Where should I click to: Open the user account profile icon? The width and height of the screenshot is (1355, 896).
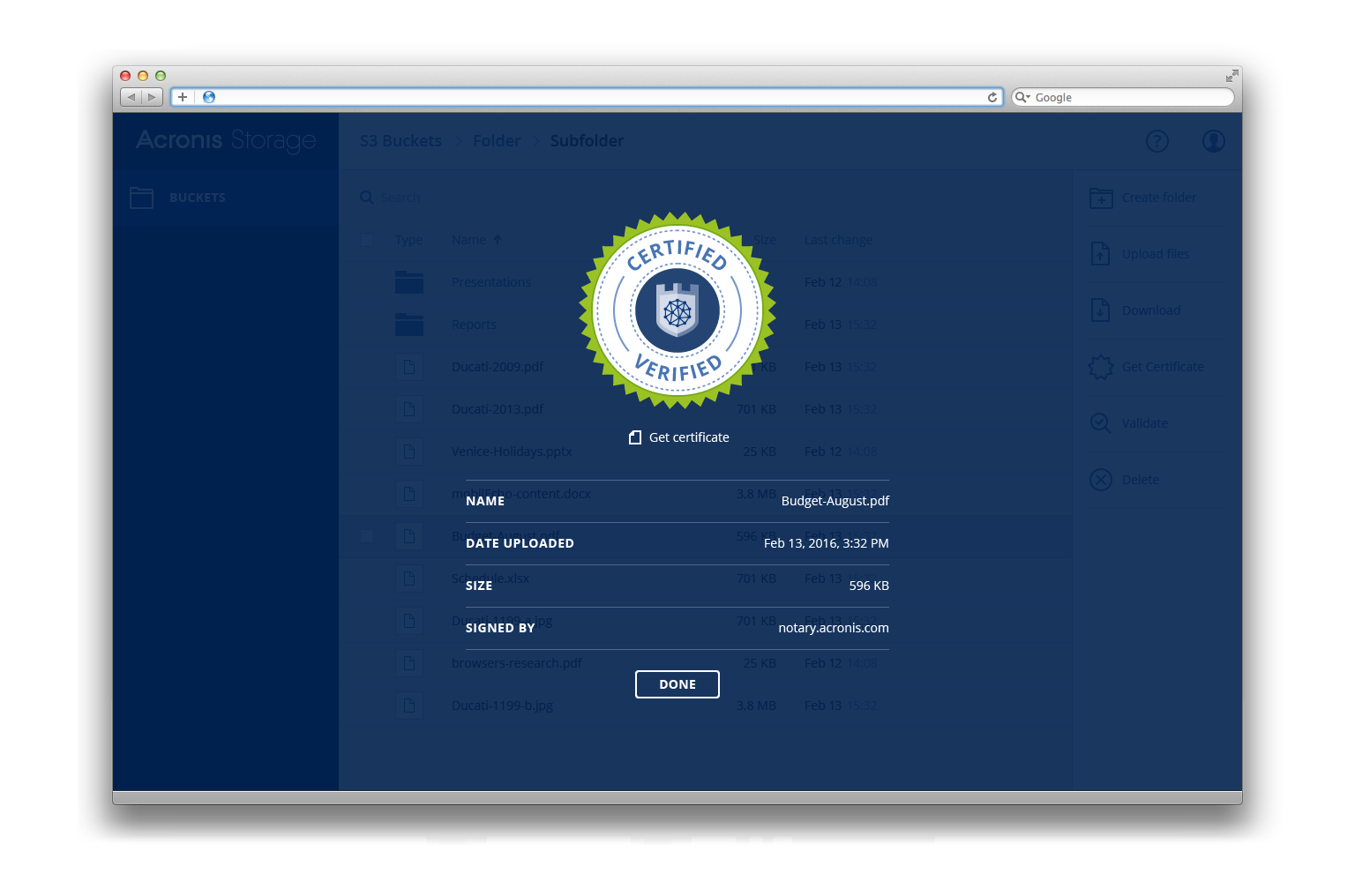pos(1213,141)
